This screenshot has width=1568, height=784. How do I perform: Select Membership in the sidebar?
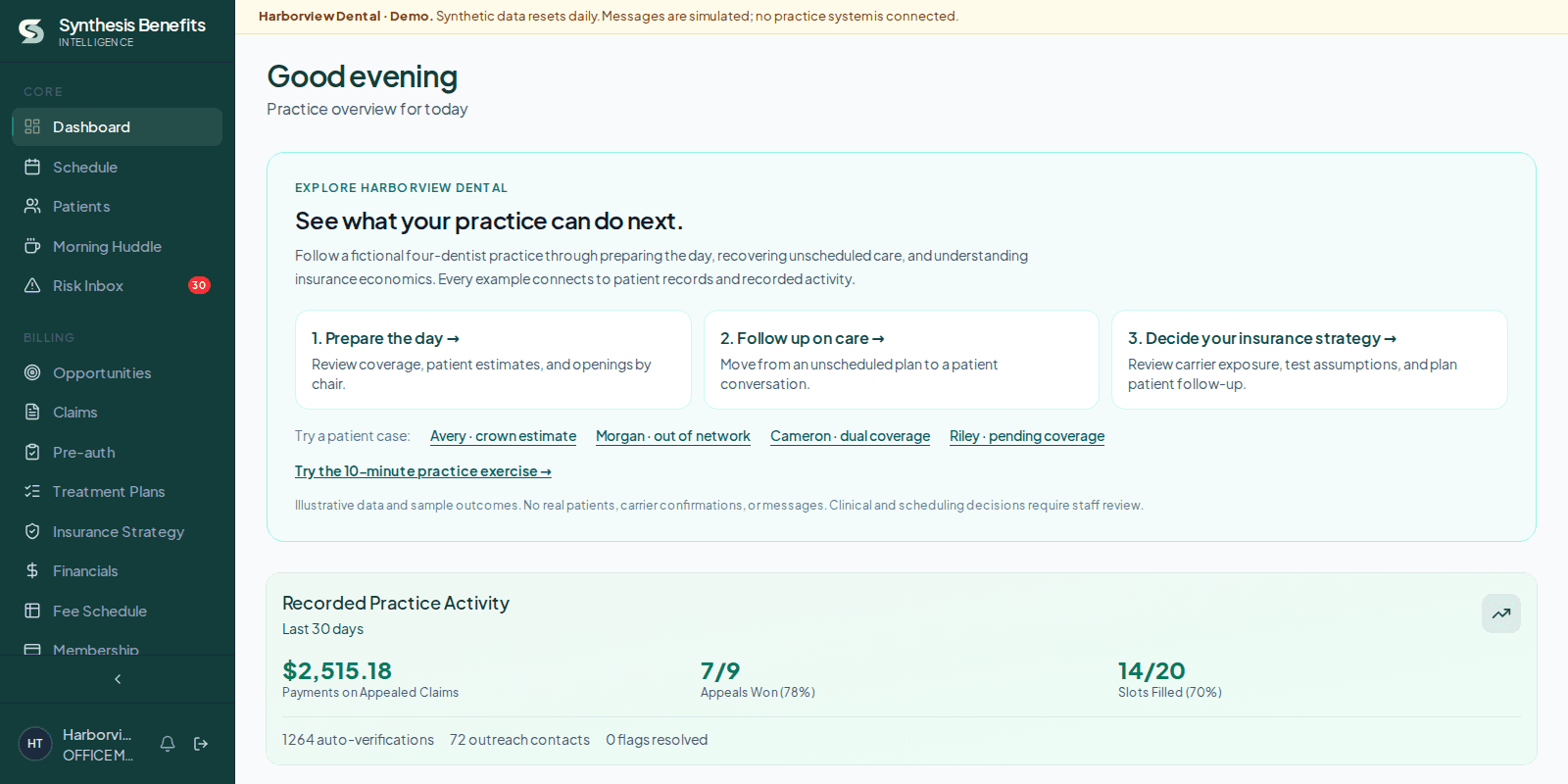(x=118, y=649)
